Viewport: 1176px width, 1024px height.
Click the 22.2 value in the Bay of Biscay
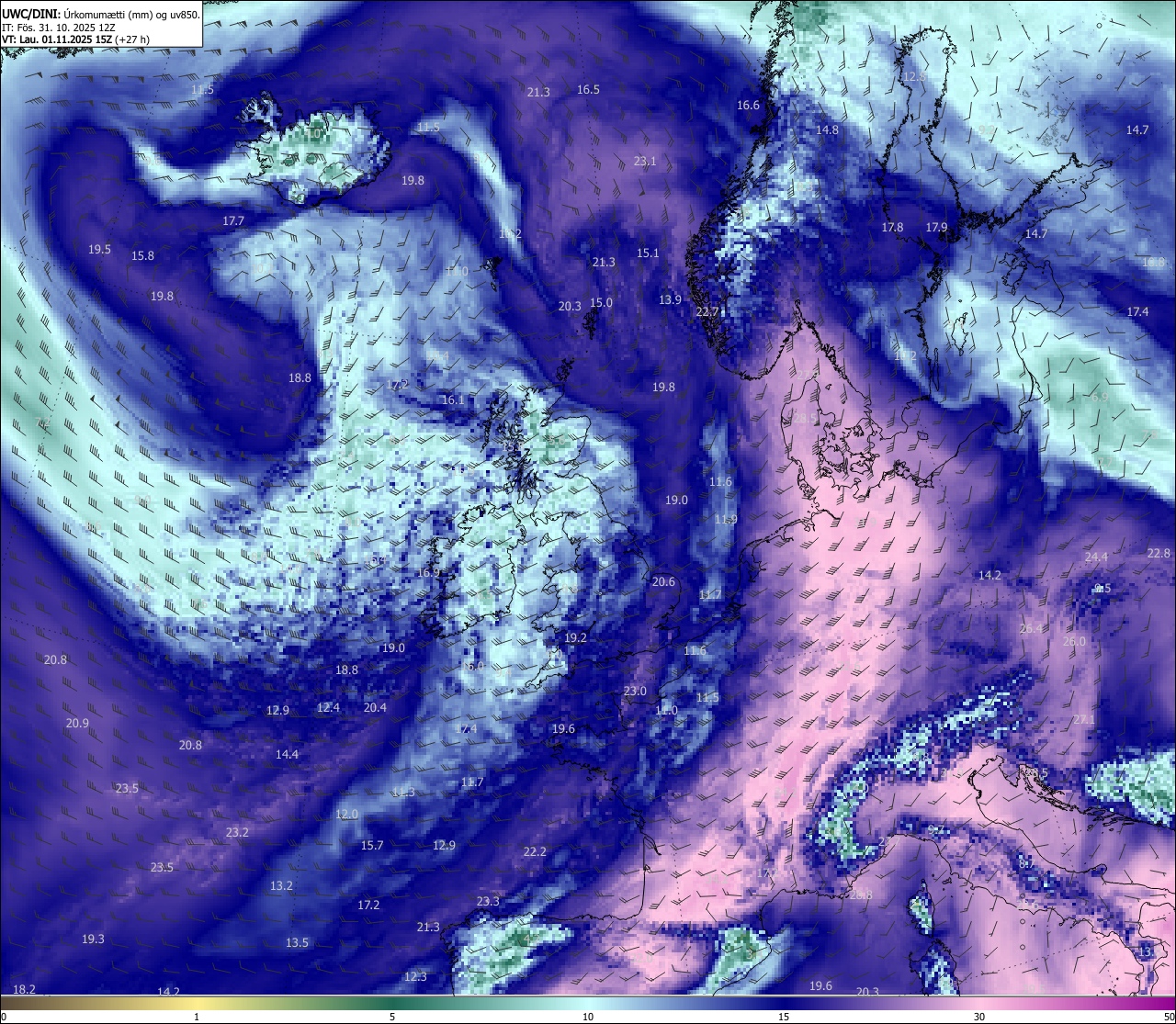click(535, 851)
